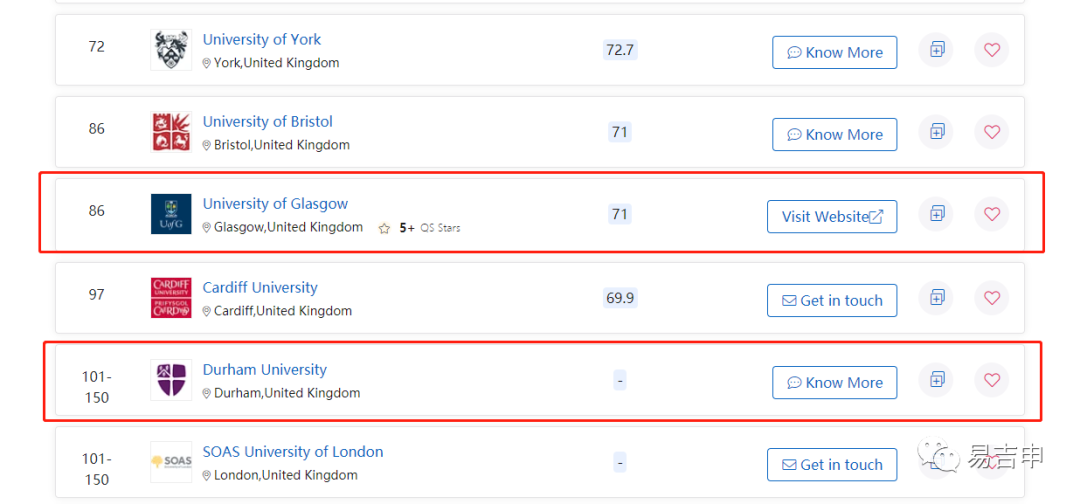Click Know More for University of York
This screenshot has width=1080, height=504.
(x=835, y=52)
